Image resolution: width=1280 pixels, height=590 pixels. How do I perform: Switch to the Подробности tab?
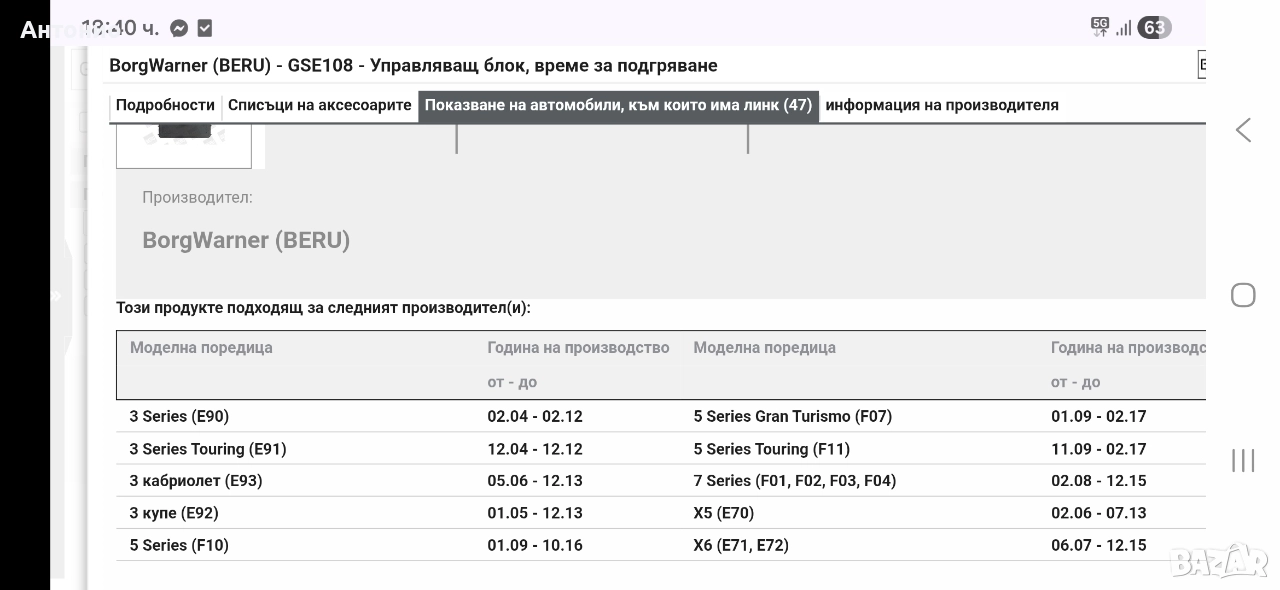pos(165,105)
